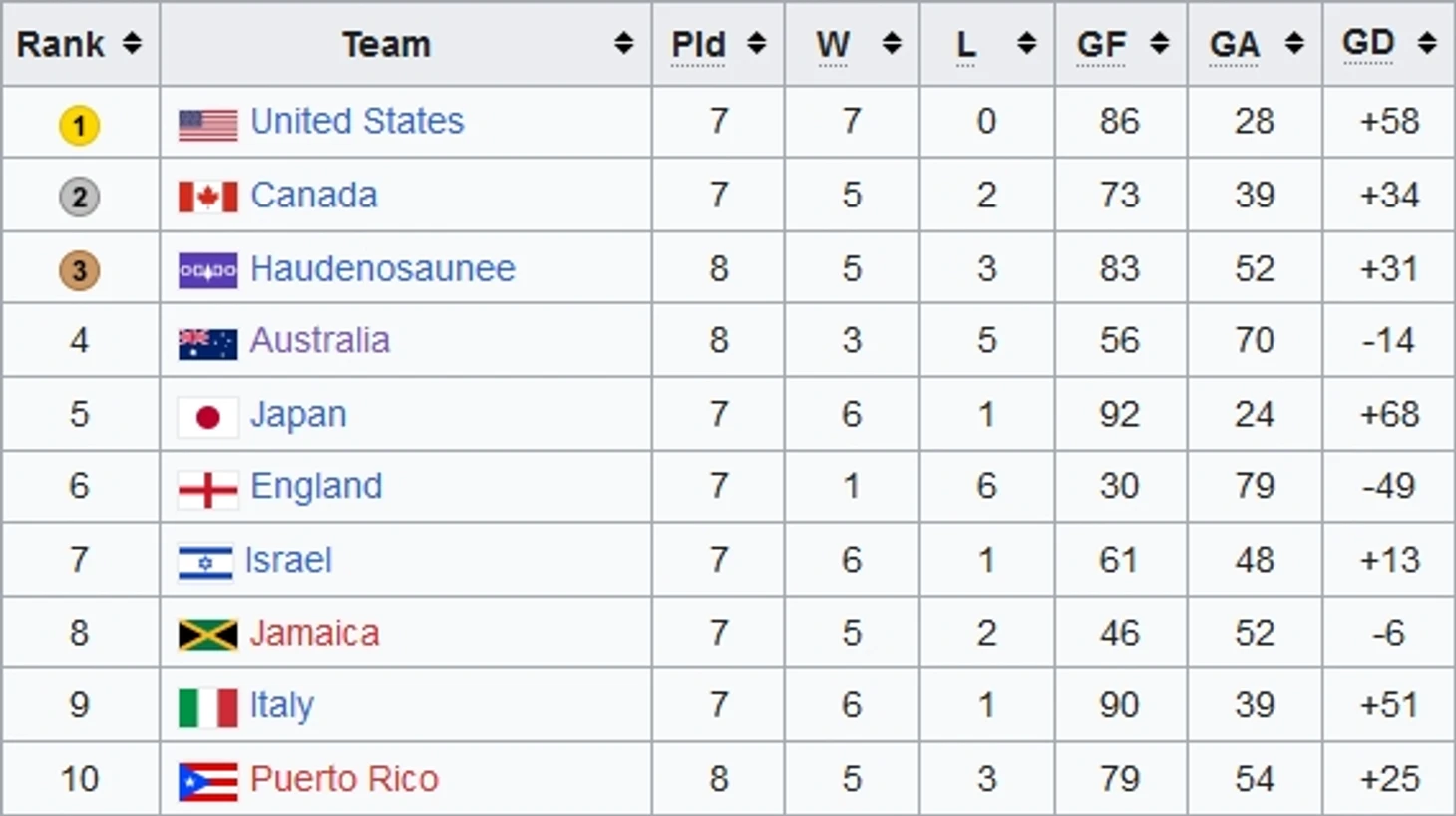
Task: Sort by GD column arrows
Action: [x=1427, y=44]
